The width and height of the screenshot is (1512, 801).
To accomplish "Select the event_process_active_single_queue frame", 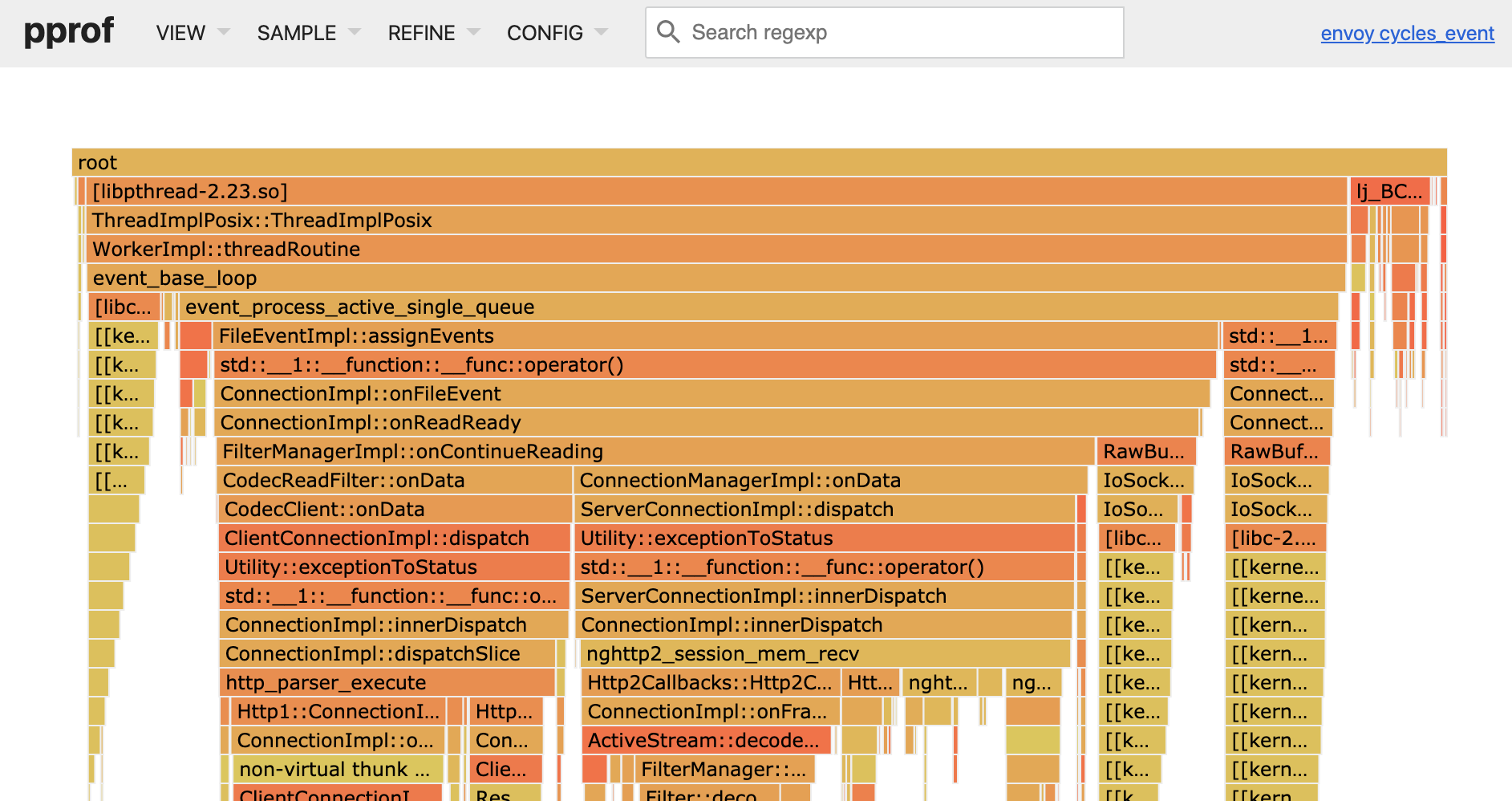I will pos(758,307).
